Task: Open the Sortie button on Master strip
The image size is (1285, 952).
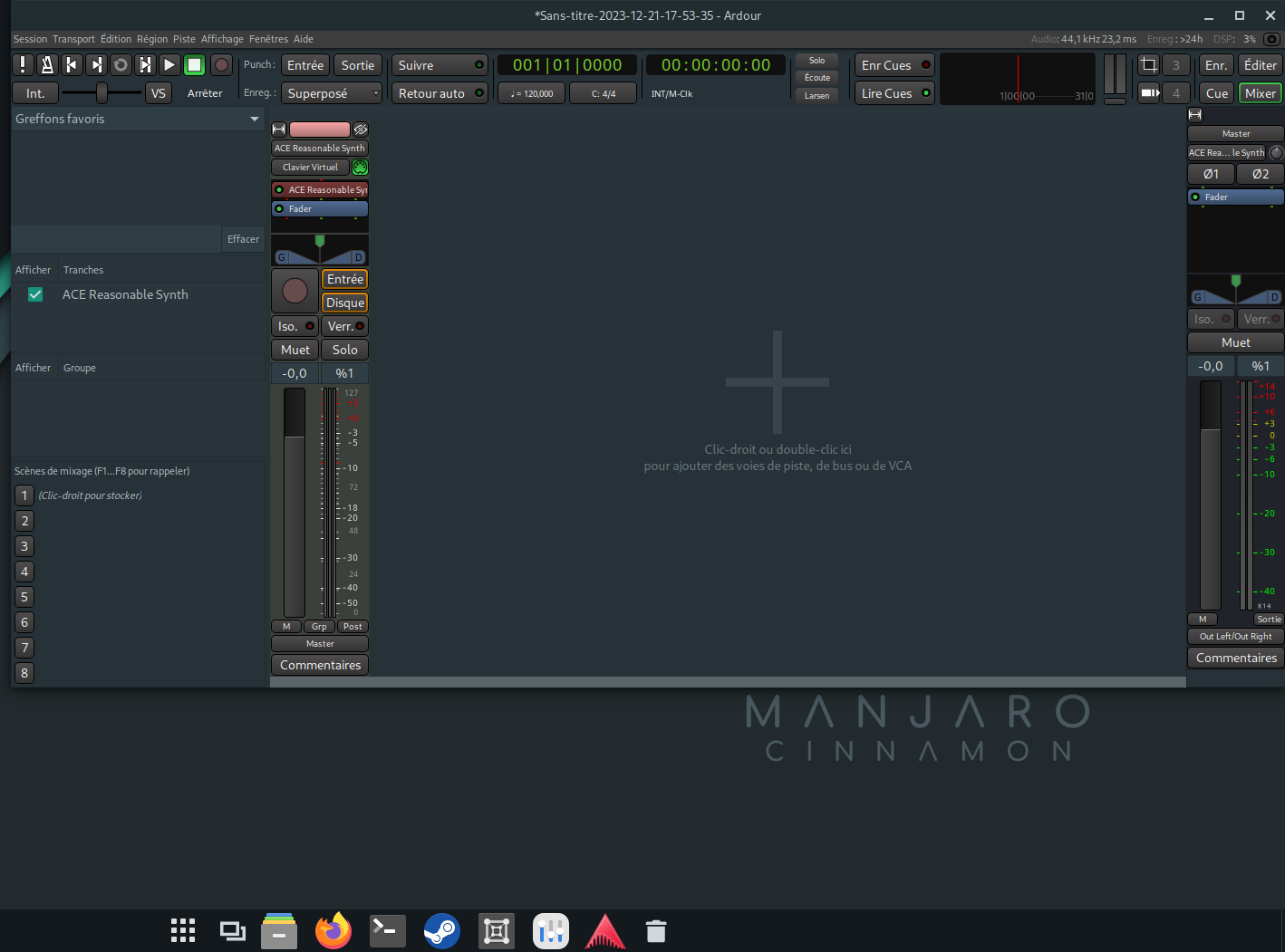Action: [1269, 620]
